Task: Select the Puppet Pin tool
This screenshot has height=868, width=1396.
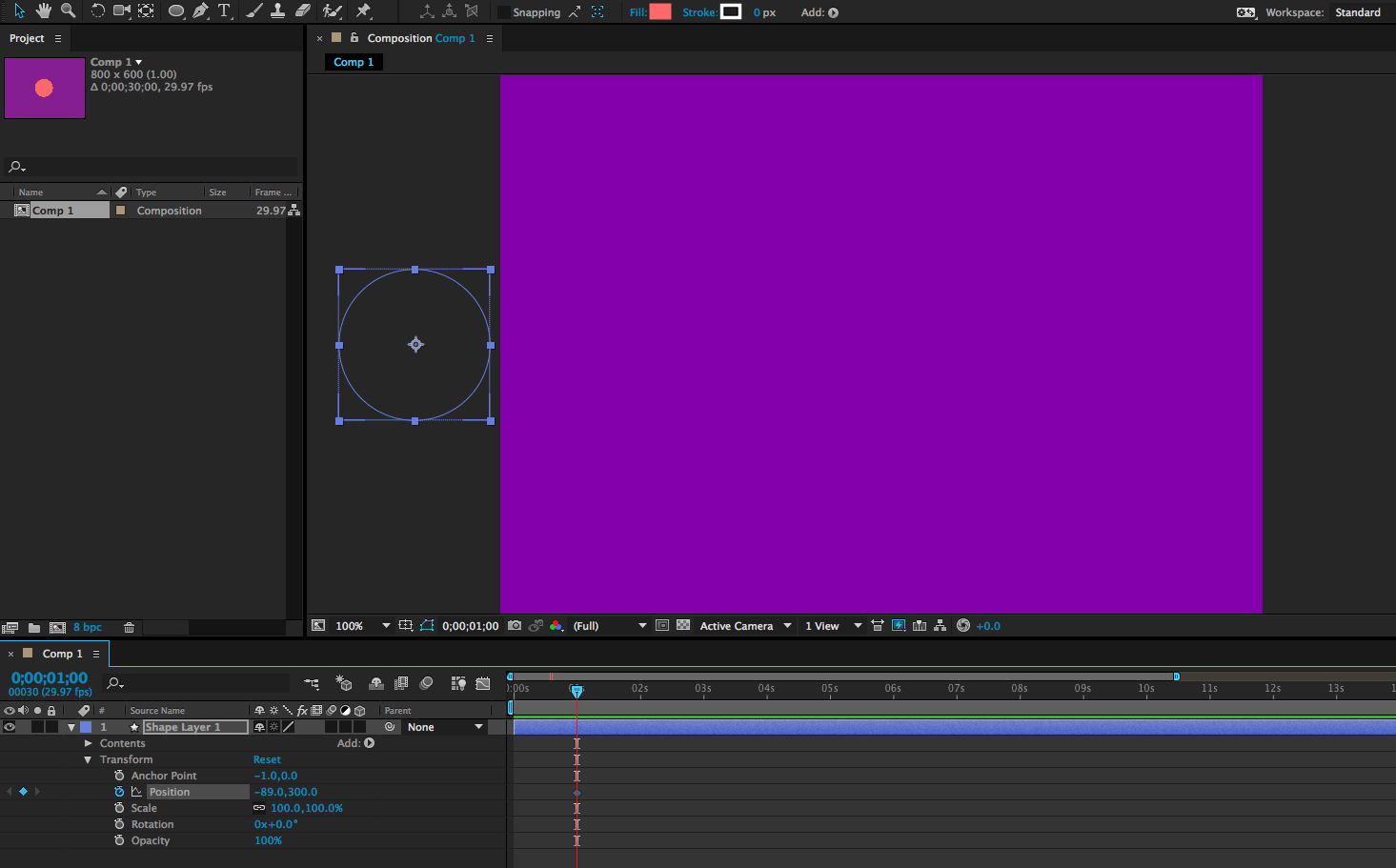Action: coord(363,11)
